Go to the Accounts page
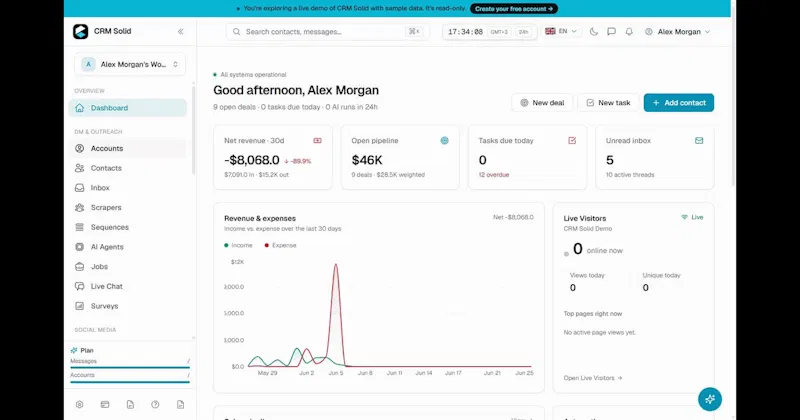Viewport: 800px width, 420px height. (128, 149)
